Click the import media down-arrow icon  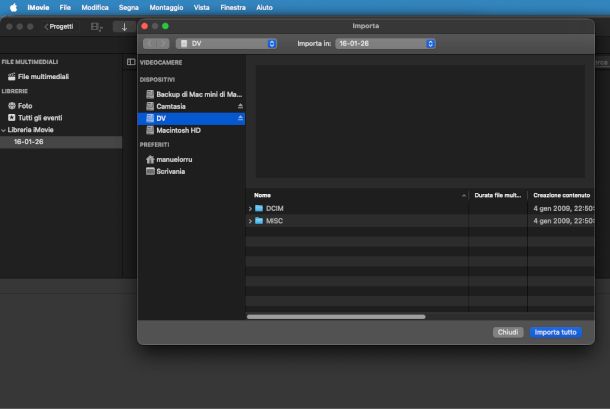pos(124,27)
